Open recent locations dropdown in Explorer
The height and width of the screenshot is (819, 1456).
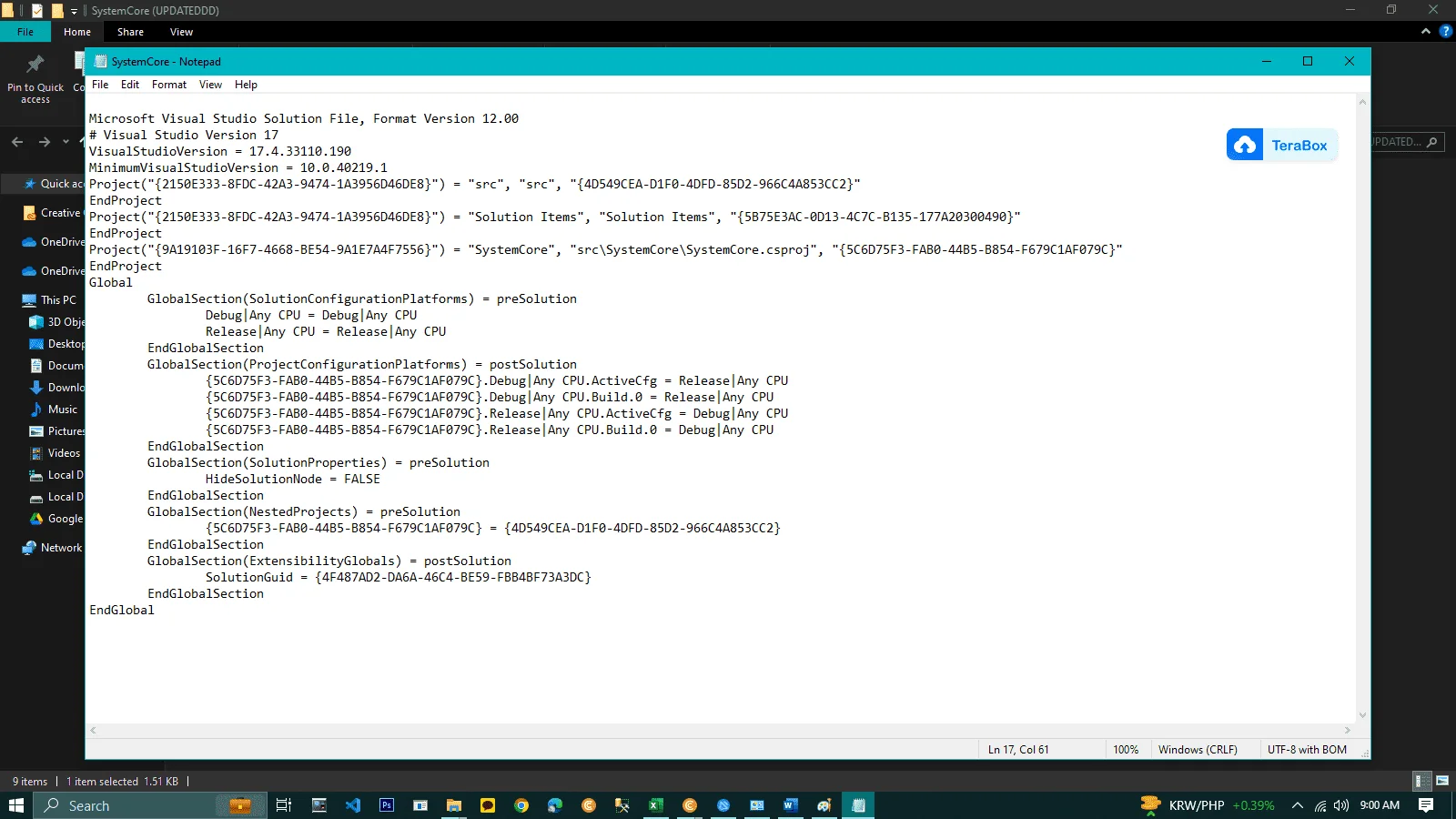(x=66, y=142)
